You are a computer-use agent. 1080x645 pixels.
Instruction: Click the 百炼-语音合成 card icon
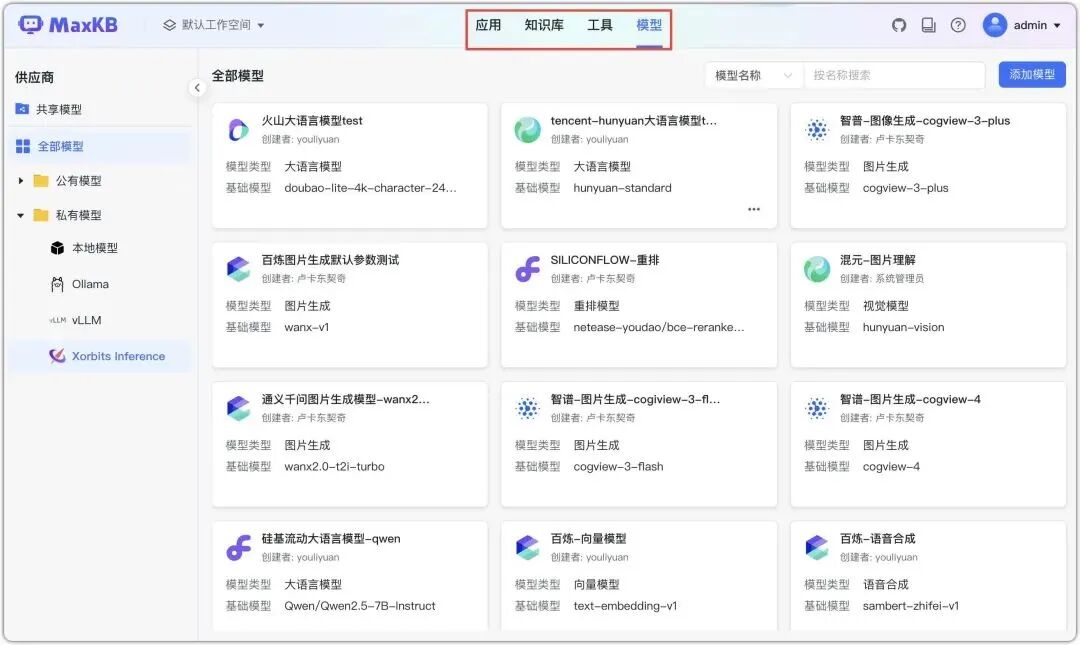coord(817,547)
